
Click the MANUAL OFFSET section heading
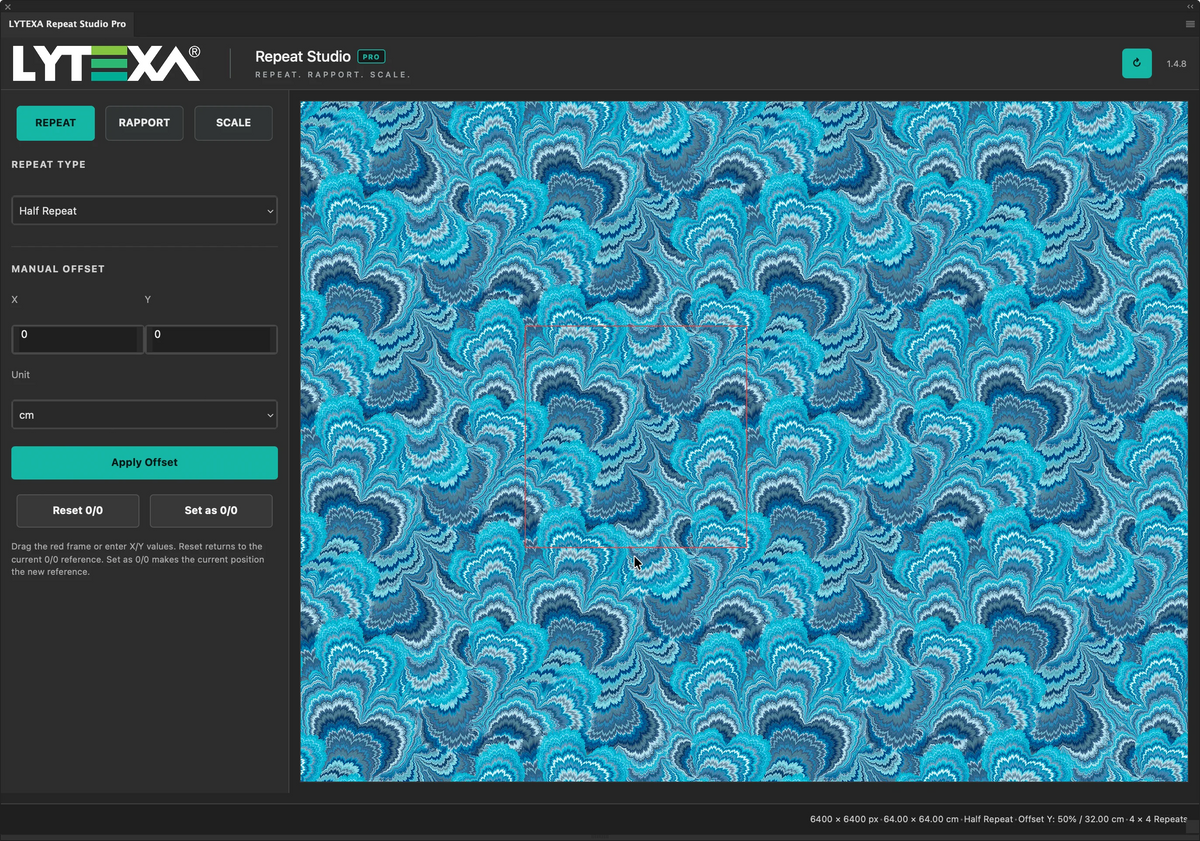[x=58, y=269]
